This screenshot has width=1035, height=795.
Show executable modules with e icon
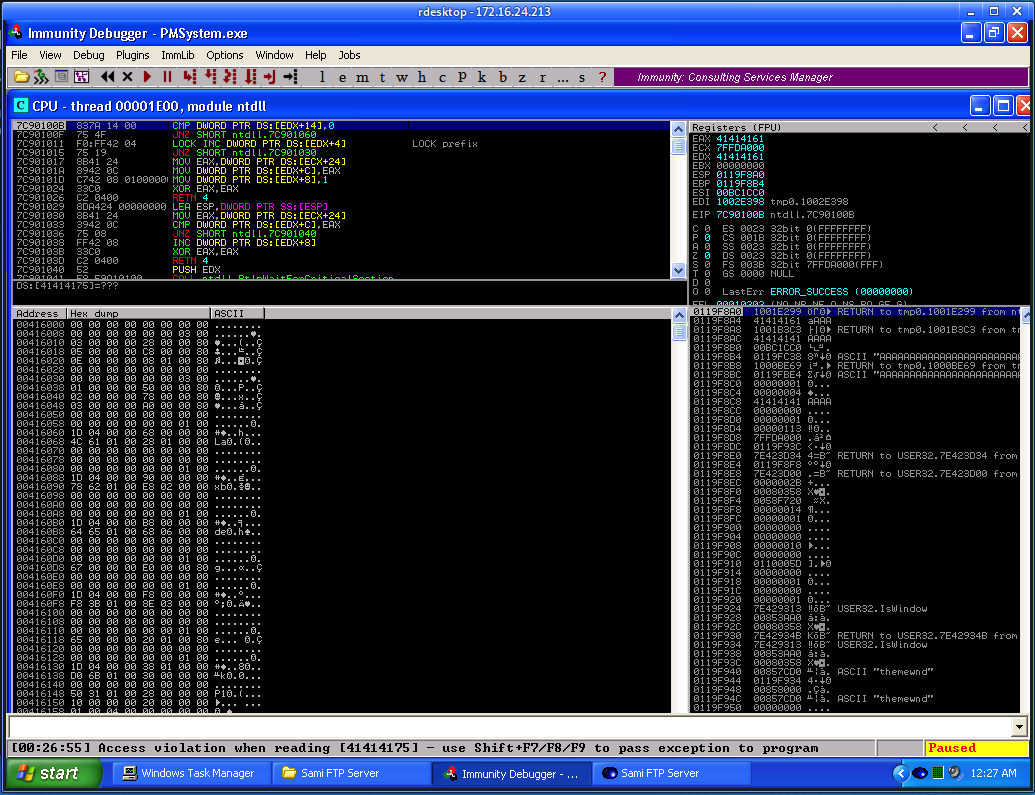(x=342, y=77)
